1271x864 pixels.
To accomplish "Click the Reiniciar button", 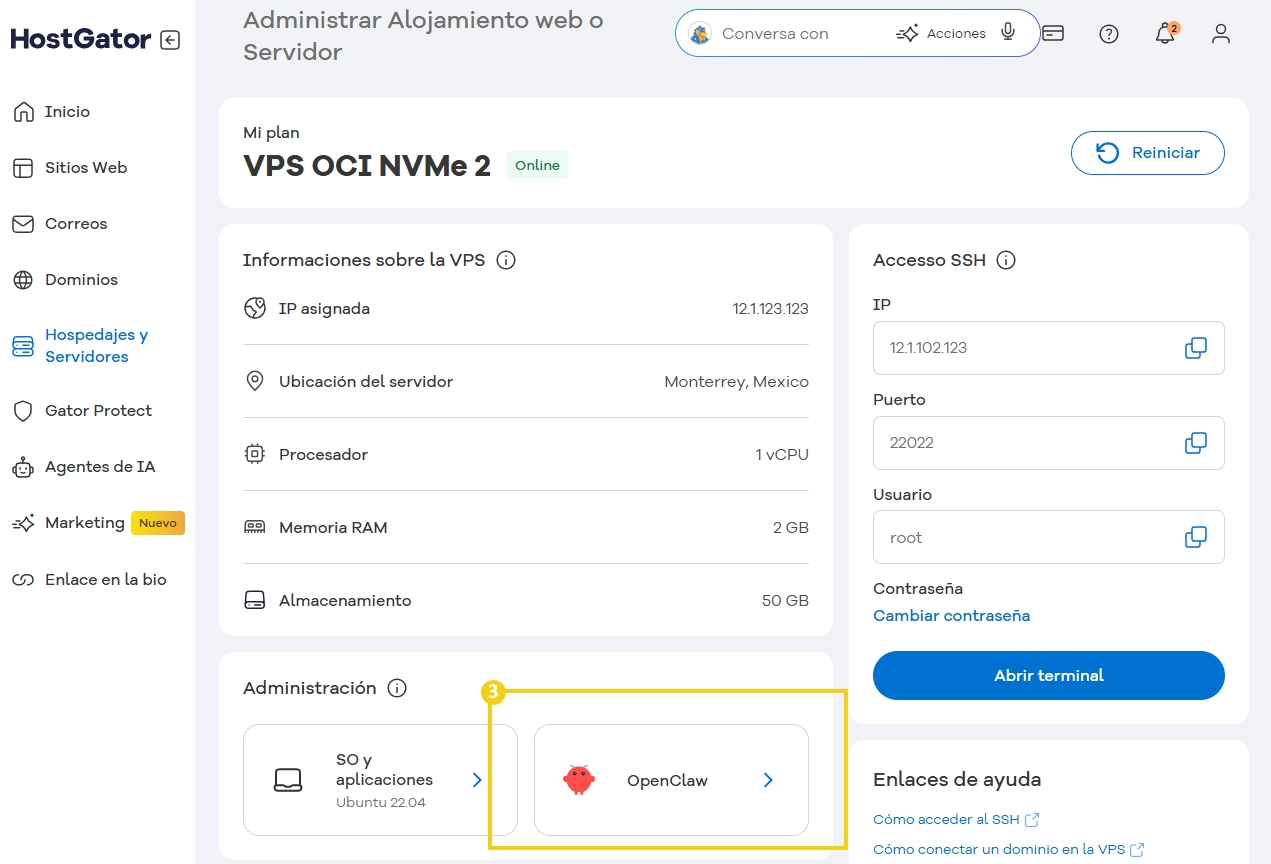I will click(x=1147, y=152).
